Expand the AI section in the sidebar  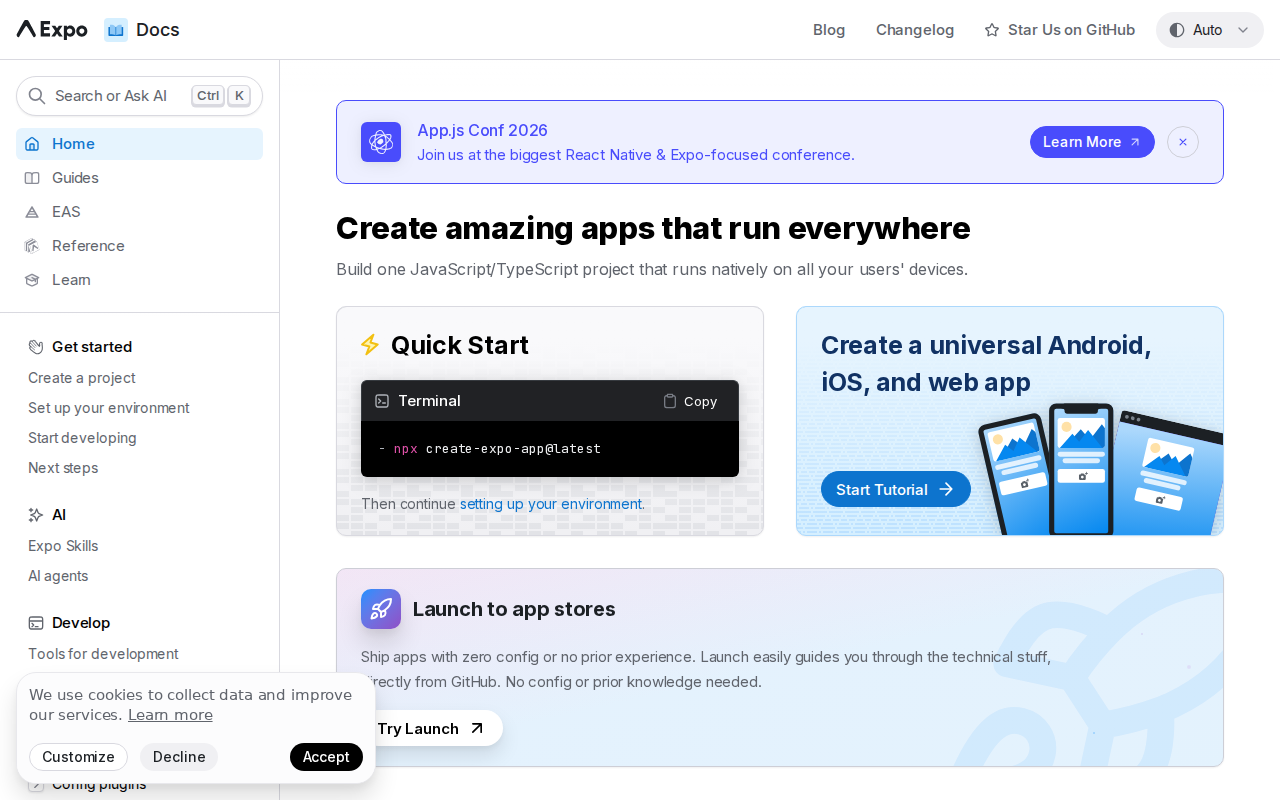pyautogui.click(x=58, y=514)
